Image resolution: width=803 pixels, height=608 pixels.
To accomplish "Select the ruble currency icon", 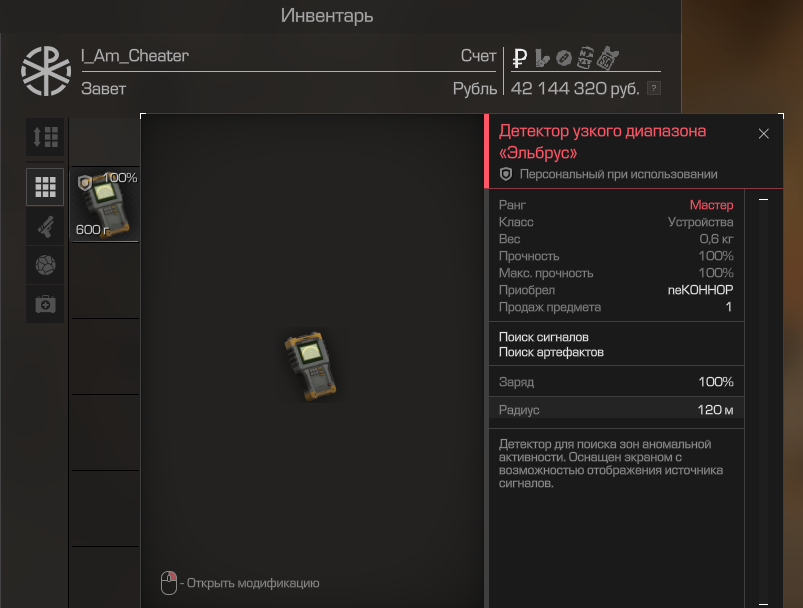I will pyautogui.click(x=520, y=58).
